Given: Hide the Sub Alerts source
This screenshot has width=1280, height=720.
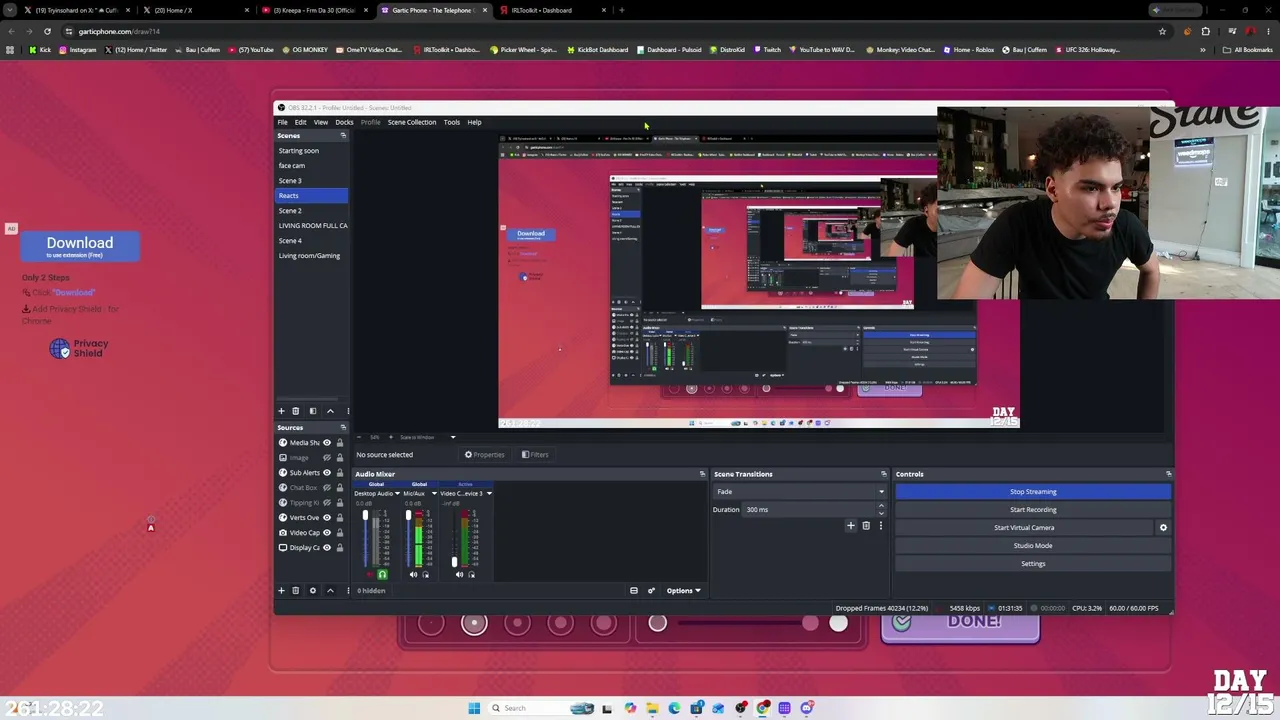Looking at the screenshot, I should tap(326, 472).
